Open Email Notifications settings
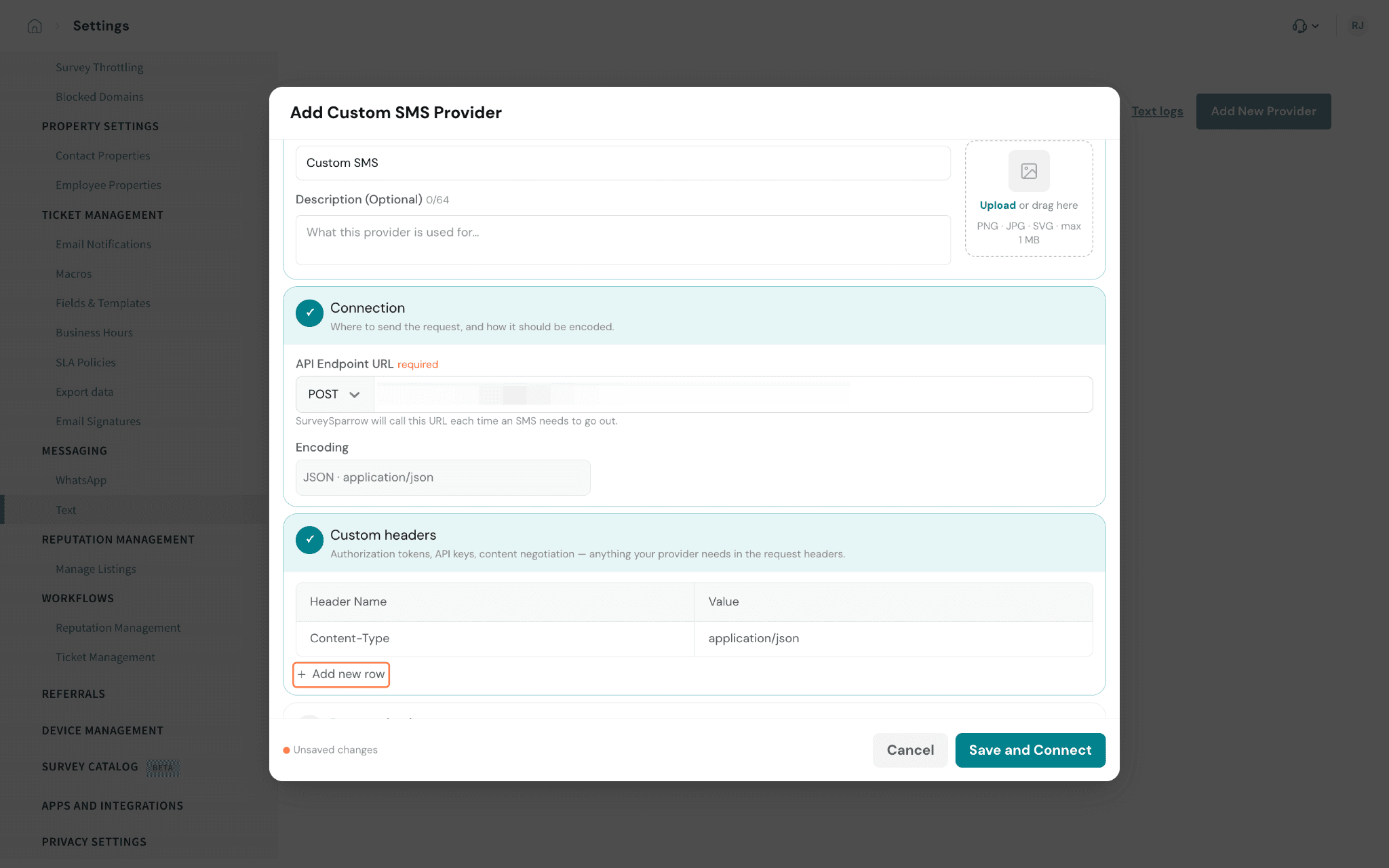 [104, 244]
